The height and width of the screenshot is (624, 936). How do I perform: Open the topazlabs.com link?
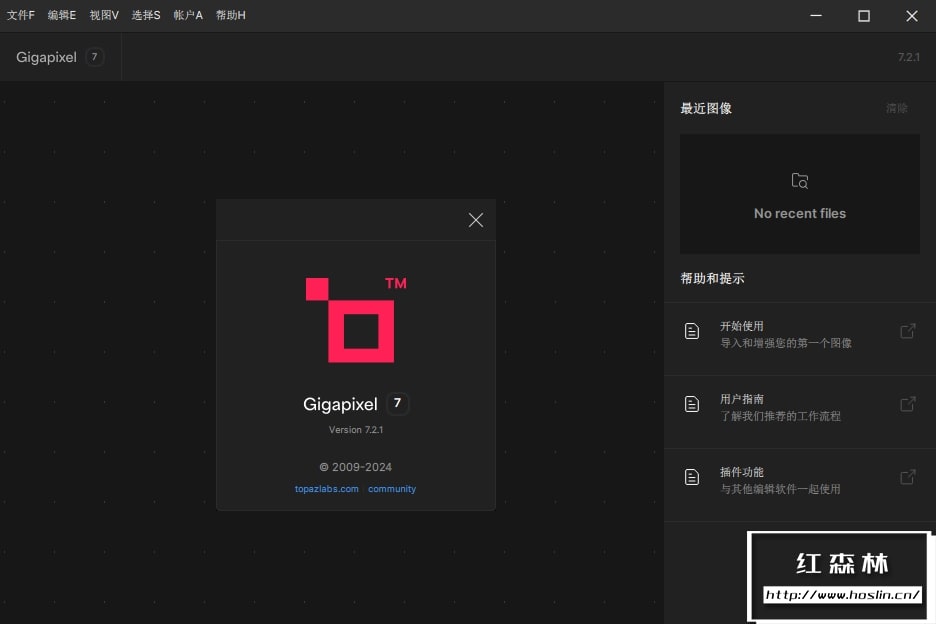click(327, 489)
